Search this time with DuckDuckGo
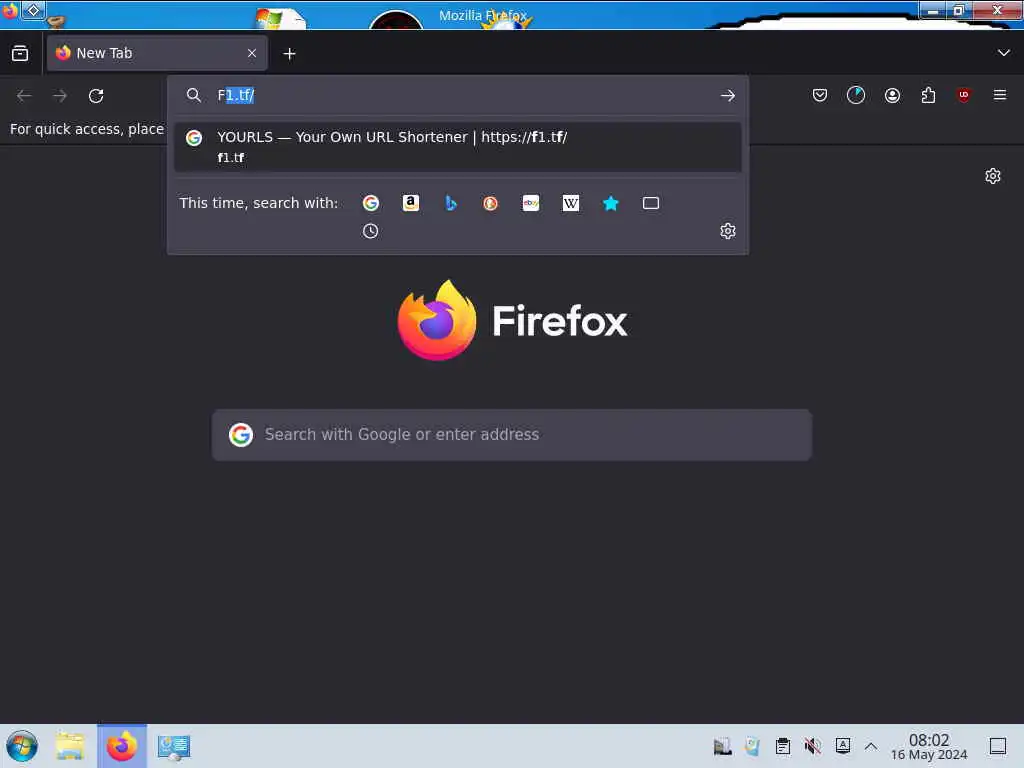Screen dimensions: 1024x768 pyautogui.click(x=490, y=203)
